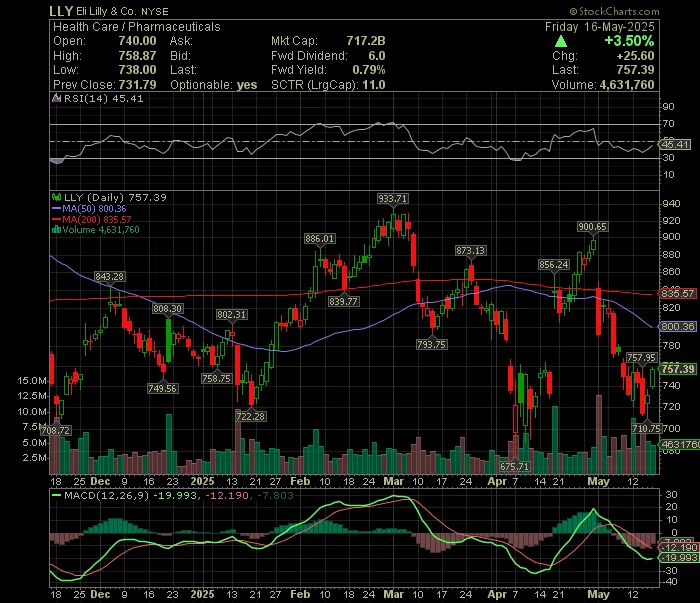
Task: Click the red MA(200) line marker in legend
Action: tap(57, 219)
